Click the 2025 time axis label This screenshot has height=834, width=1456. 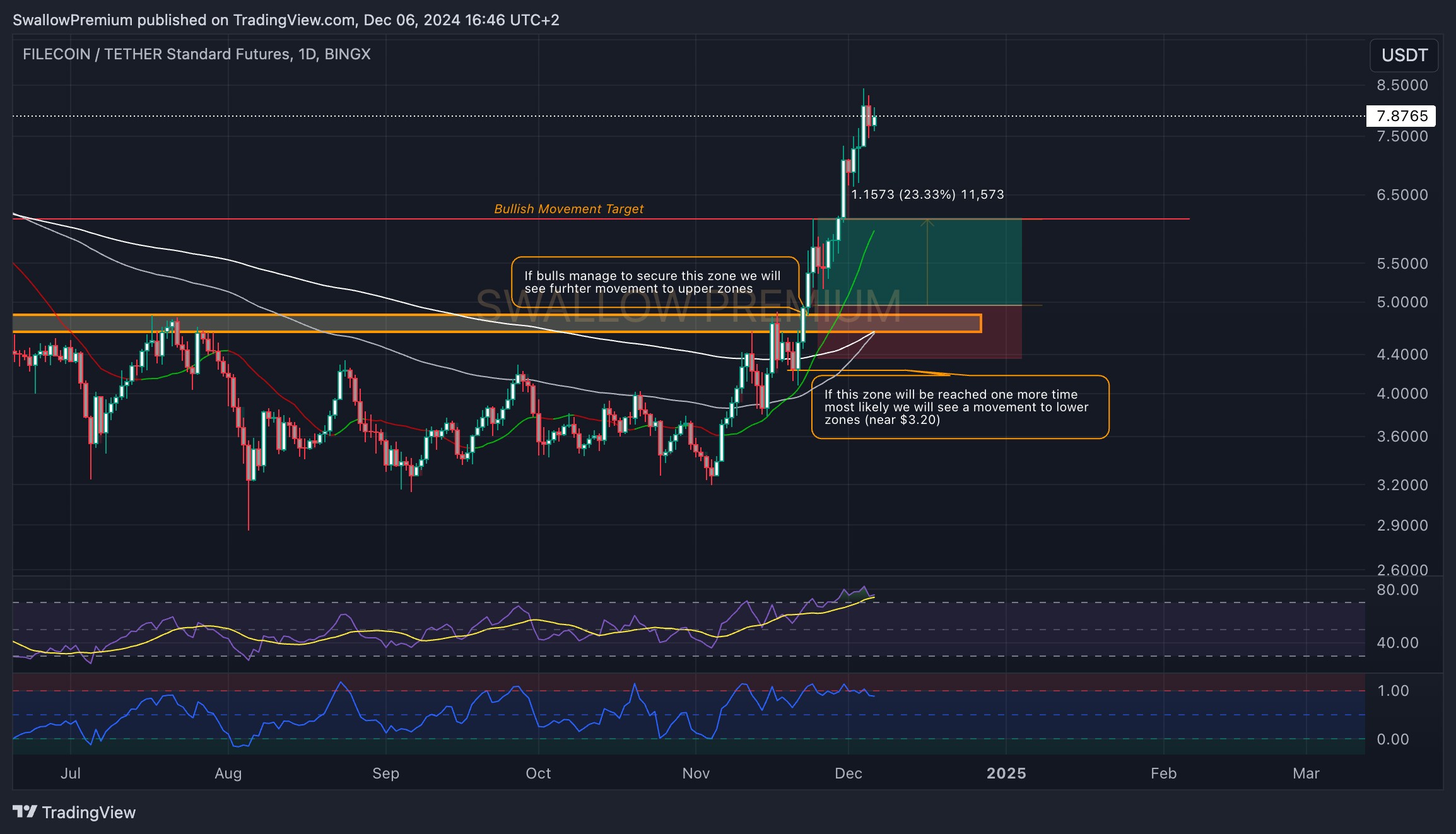[x=1006, y=773]
